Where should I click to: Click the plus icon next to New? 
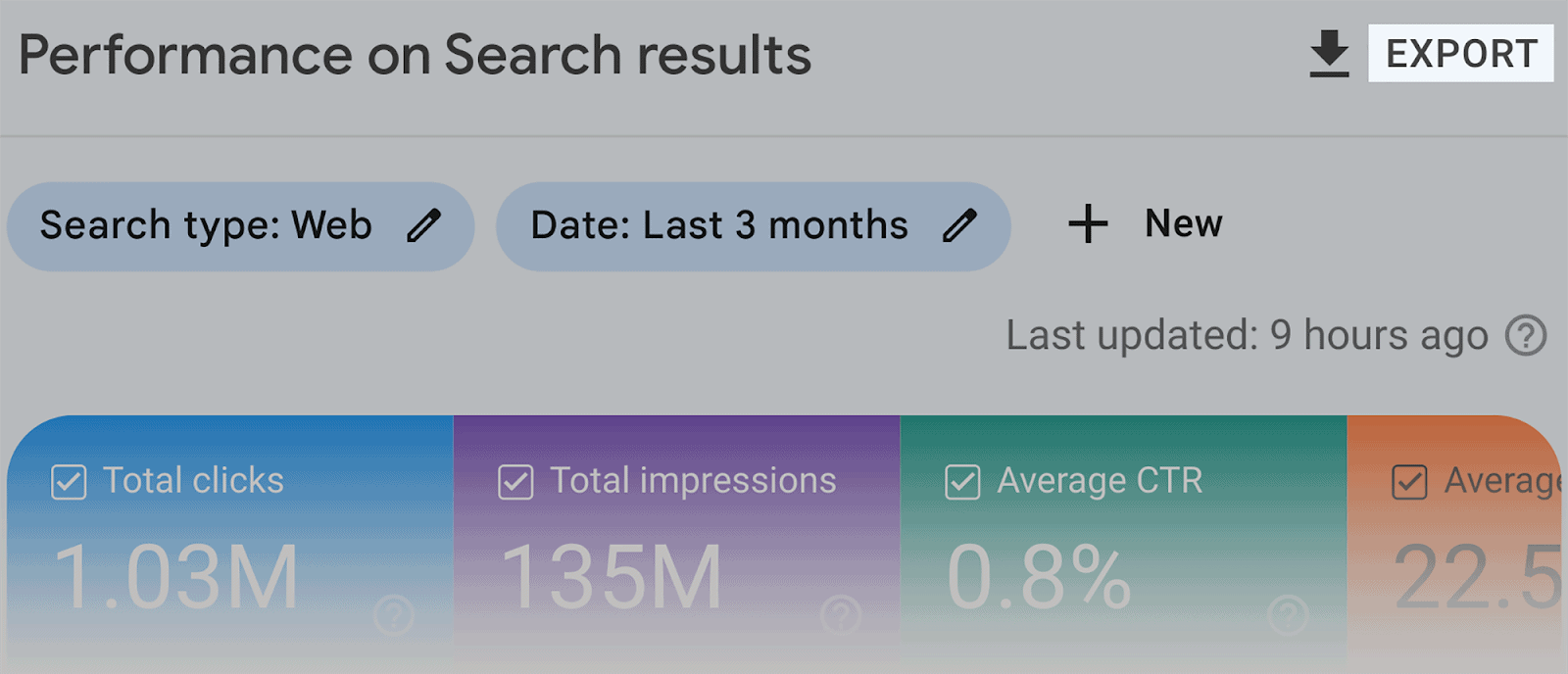click(1088, 223)
